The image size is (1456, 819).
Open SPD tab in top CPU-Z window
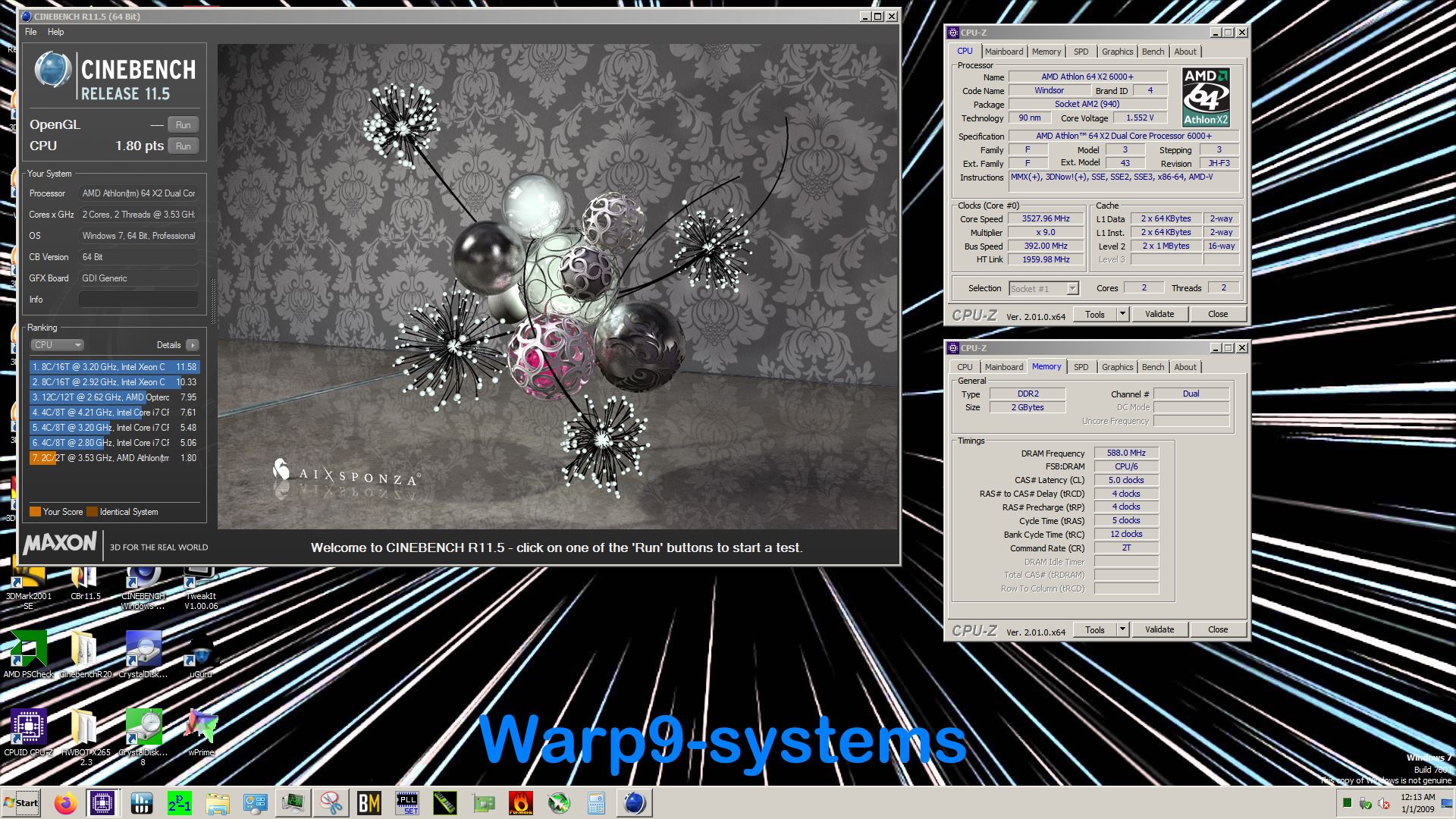(x=1081, y=52)
